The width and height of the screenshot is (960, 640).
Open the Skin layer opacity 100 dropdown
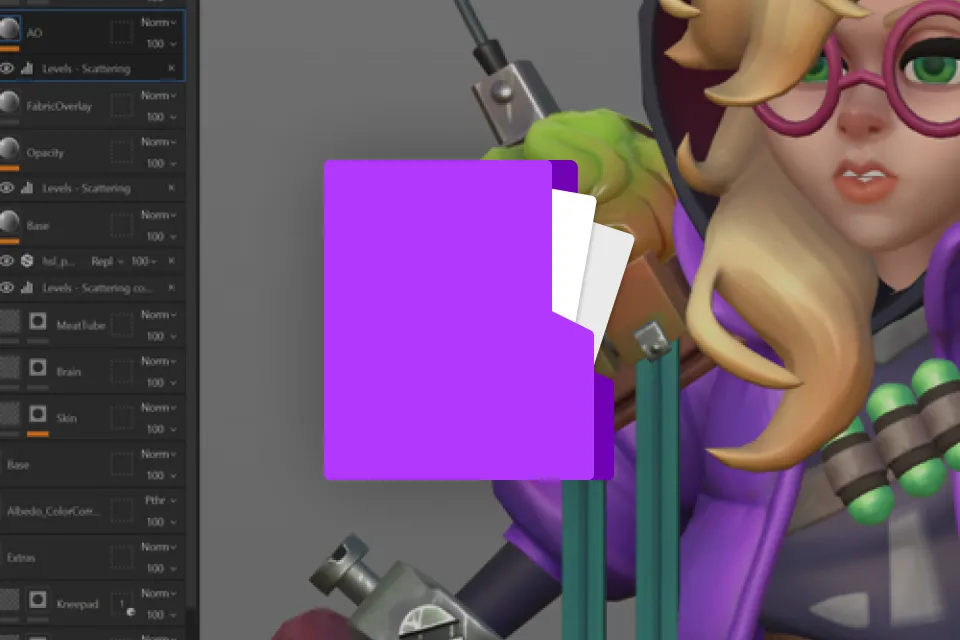[x=162, y=429]
